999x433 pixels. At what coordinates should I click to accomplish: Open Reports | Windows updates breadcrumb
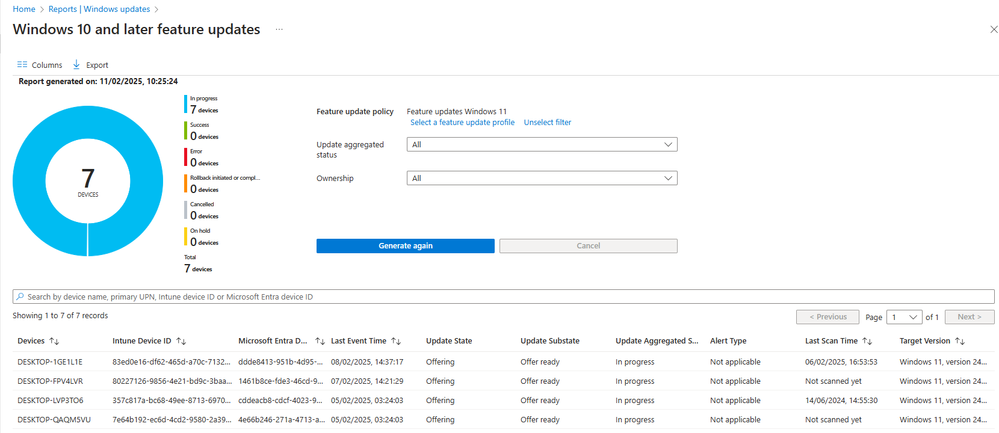point(98,9)
